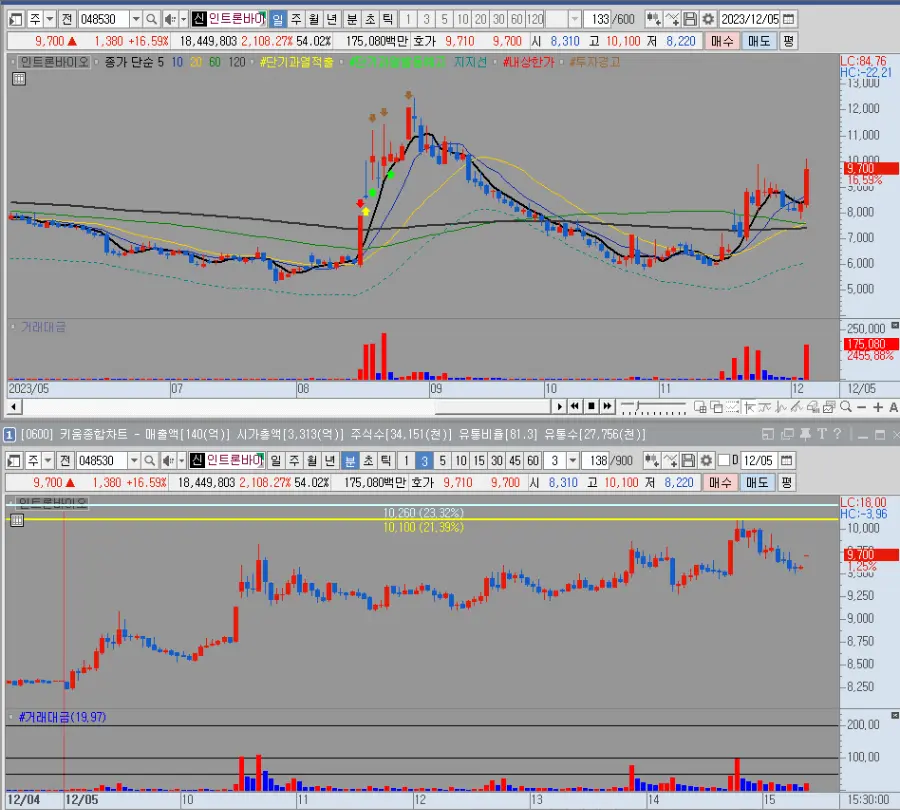Click the grid table icon on the upper chart
The height and width of the screenshot is (810, 900).
[x=19, y=79]
